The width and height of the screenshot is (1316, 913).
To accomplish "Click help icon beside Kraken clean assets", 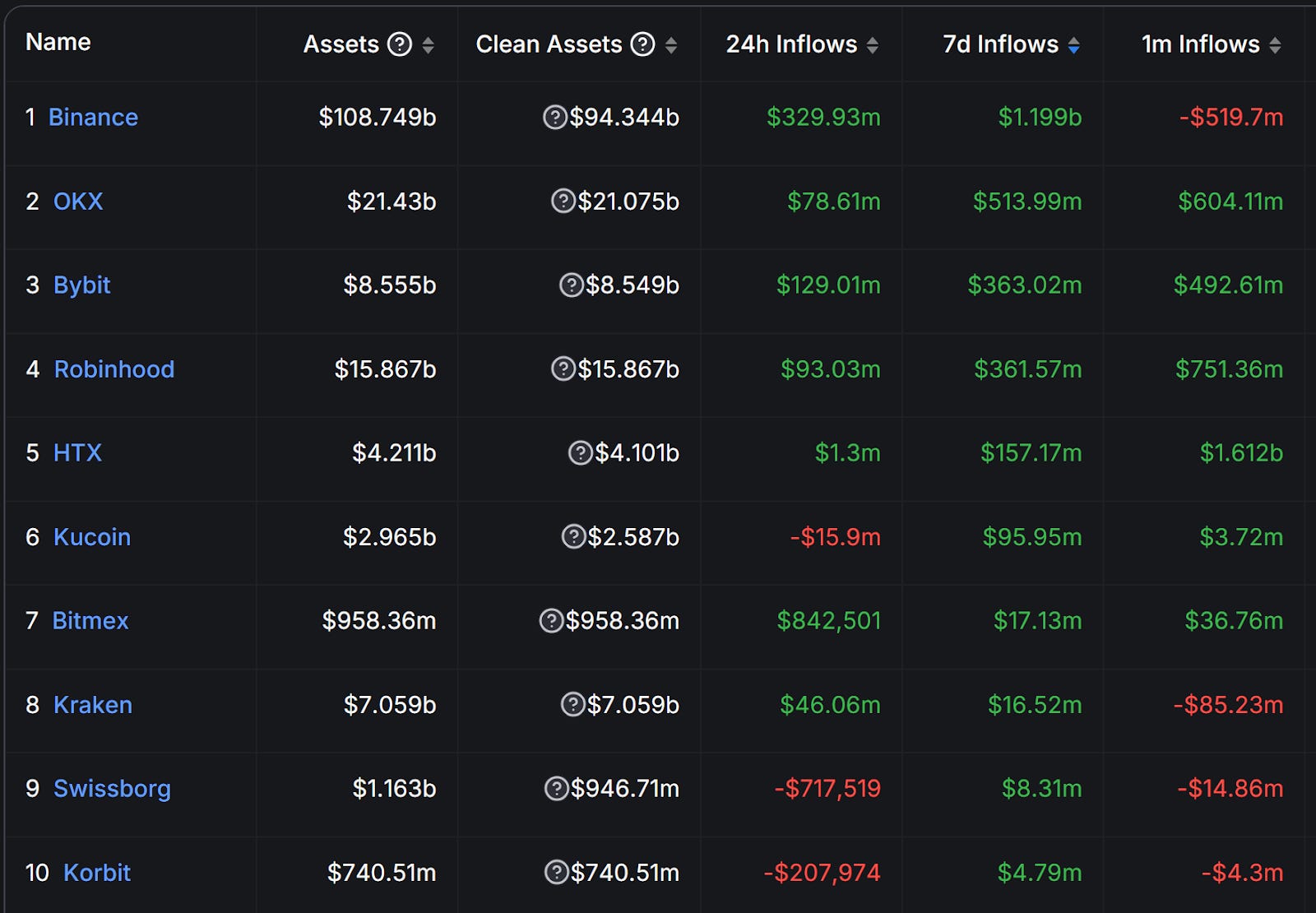I will click(572, 704).
